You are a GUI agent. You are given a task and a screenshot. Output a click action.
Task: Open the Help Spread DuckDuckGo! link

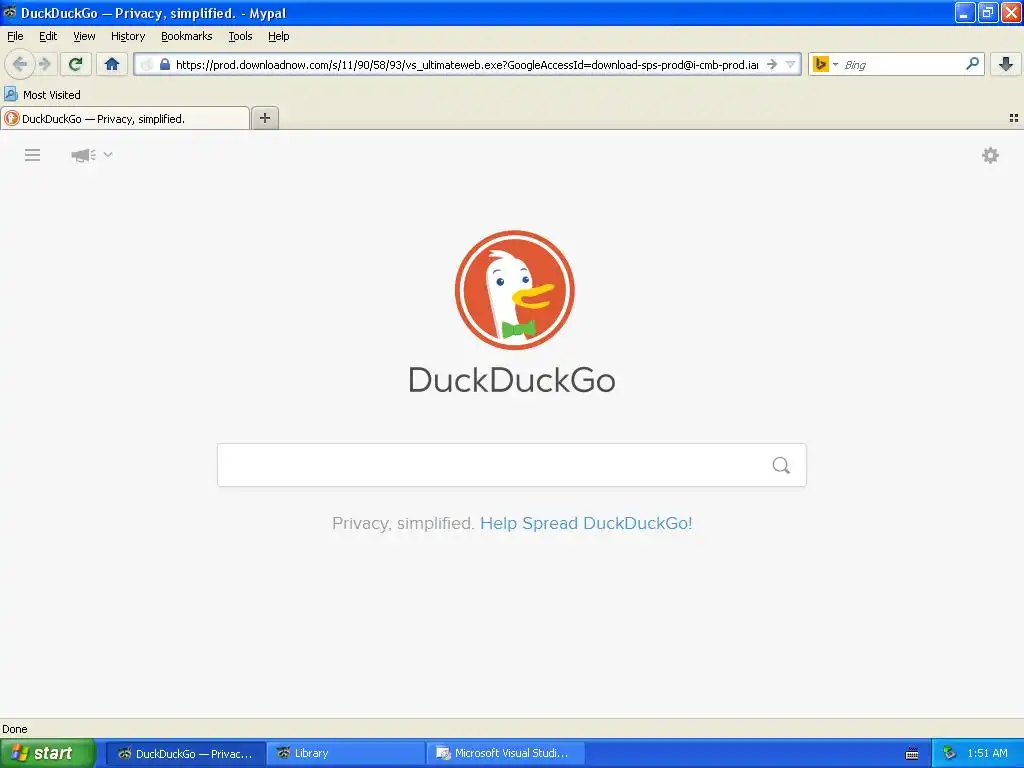pyautogui.click(x=586, y=523)
